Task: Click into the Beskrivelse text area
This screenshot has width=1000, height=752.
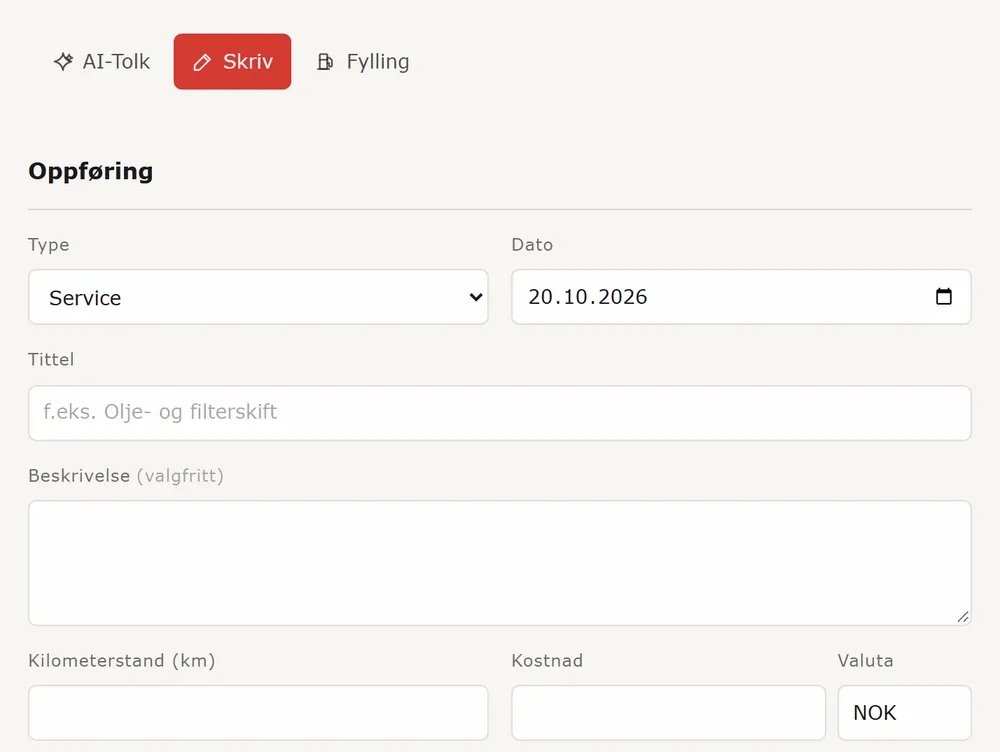Action: pos(500,563)
